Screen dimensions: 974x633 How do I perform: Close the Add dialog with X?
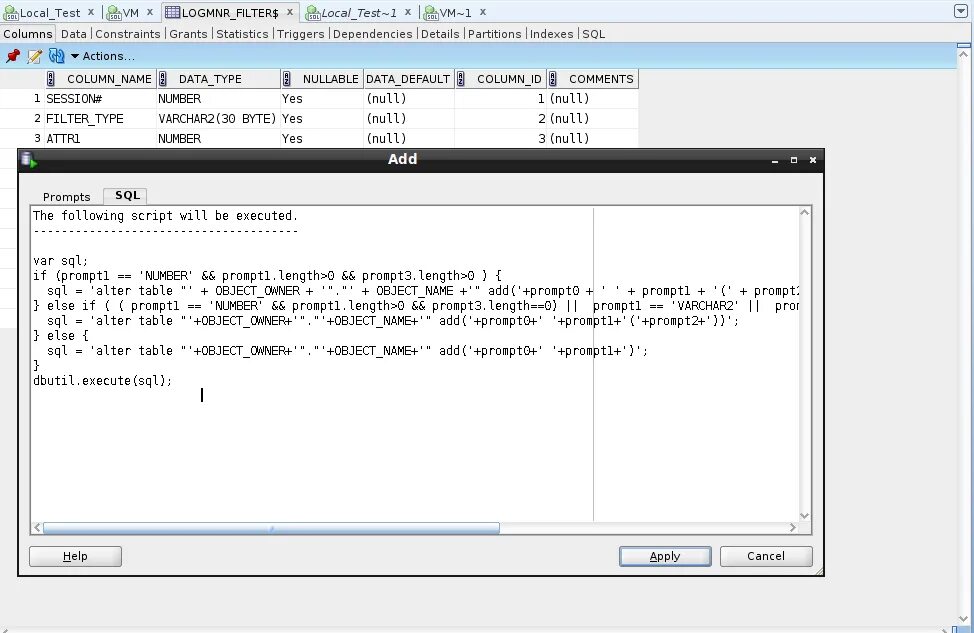812,160
